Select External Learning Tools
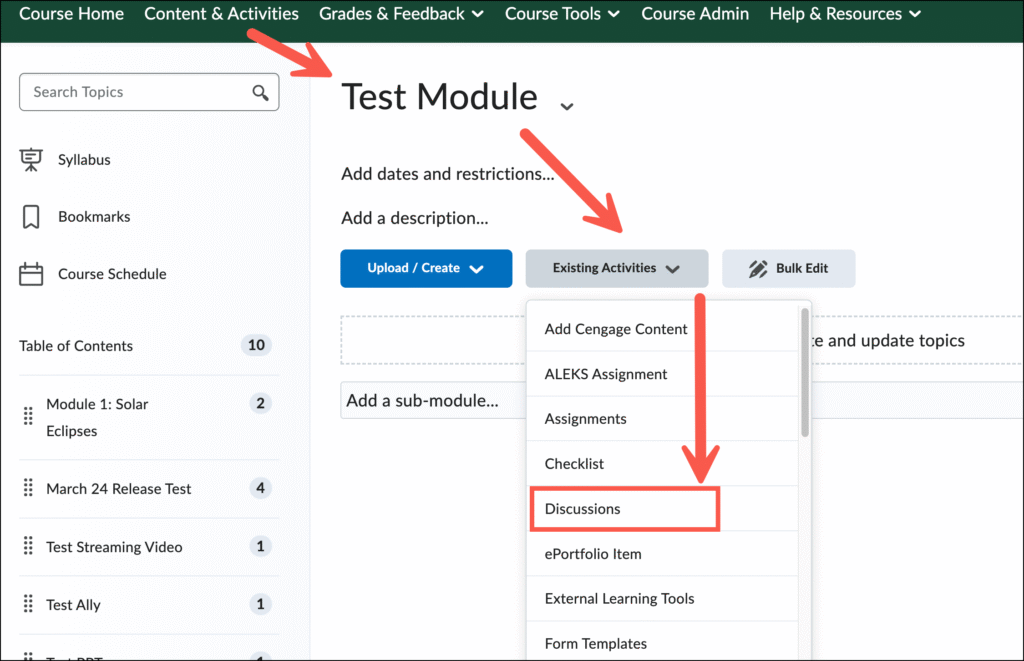Screen dimensions: 1024x661 tap(662, 598)
